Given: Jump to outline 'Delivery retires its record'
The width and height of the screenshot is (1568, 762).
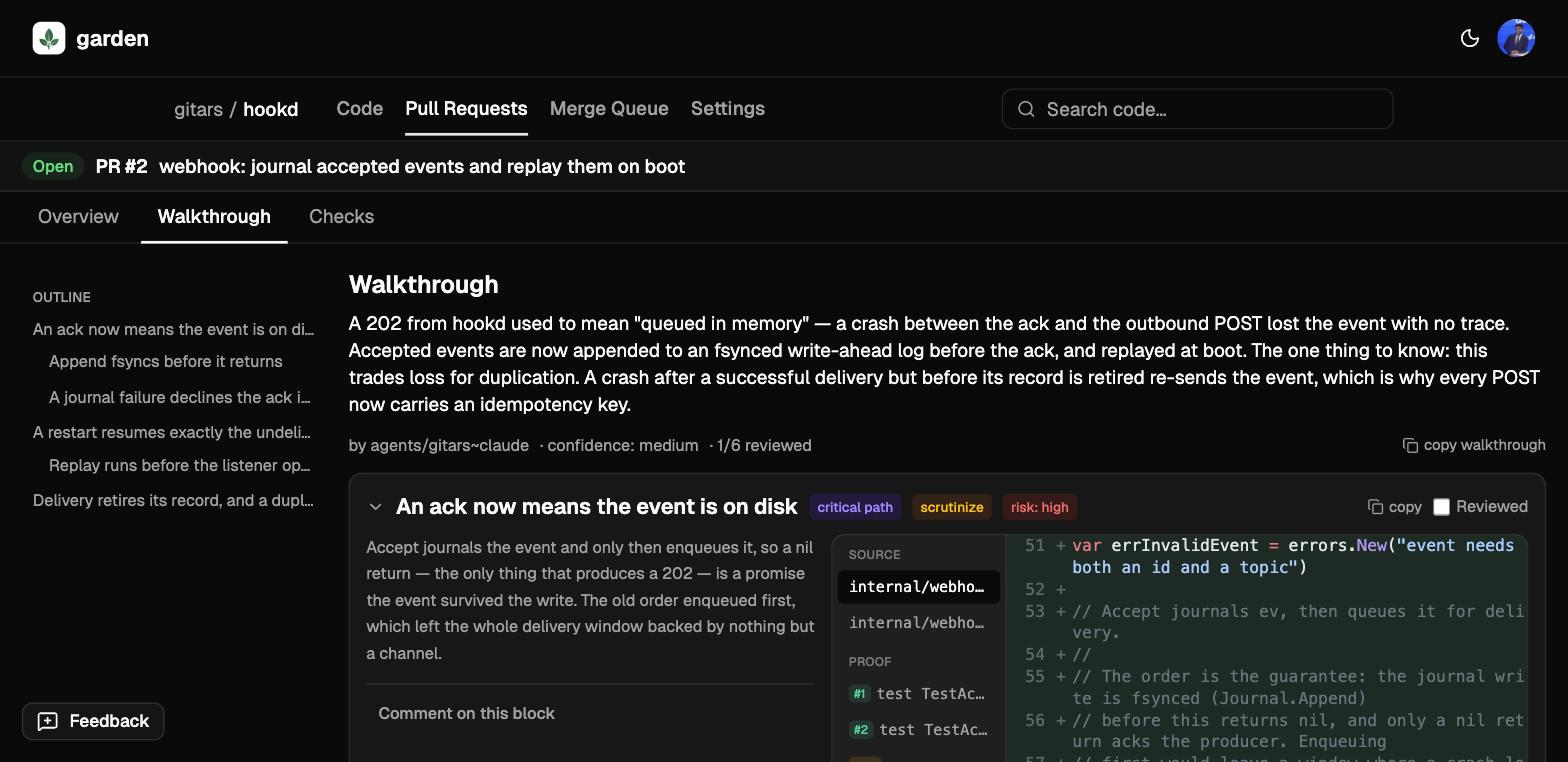Looking at the screenshot, I should click(x=173, y=500).
